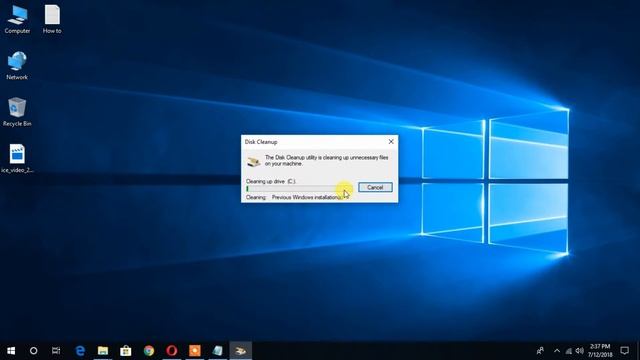Viewport: 640px width, 360px height.
Task: Click the Disk Cleanup drive icon in dialog
Action: pos(253,162)
